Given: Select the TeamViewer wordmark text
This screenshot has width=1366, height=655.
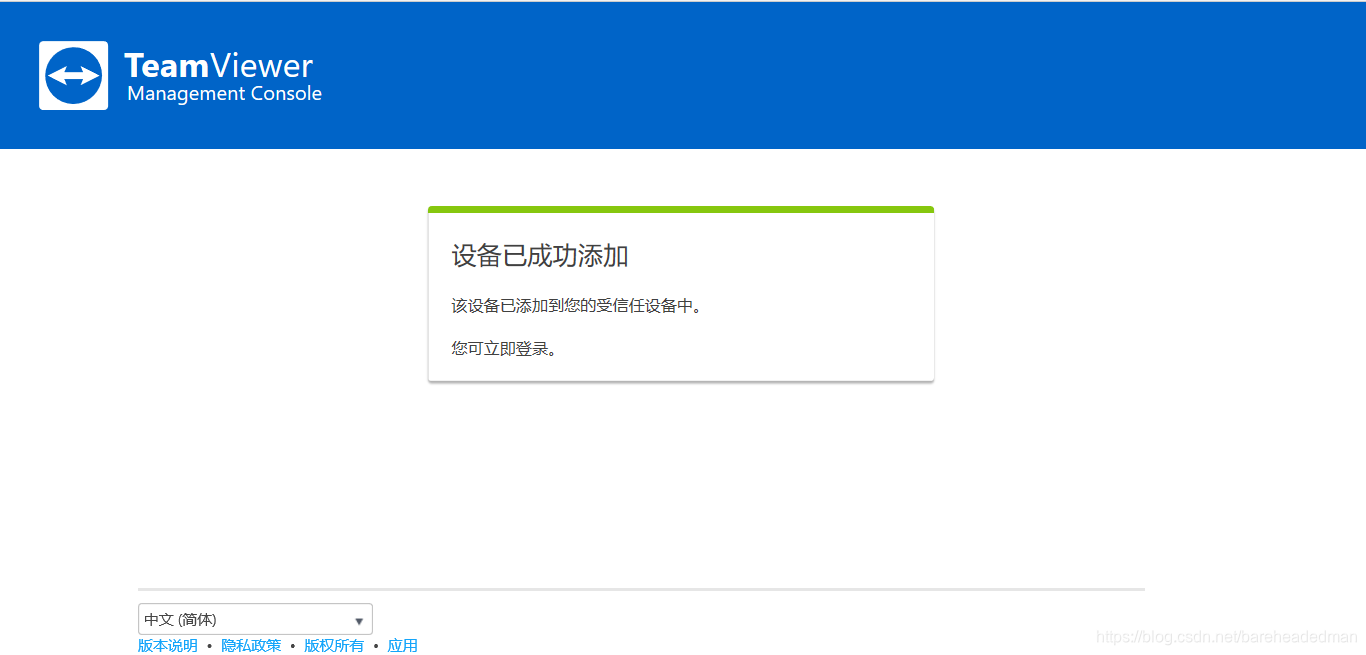Looking at the screenshot, I should (x=217, y=65).
